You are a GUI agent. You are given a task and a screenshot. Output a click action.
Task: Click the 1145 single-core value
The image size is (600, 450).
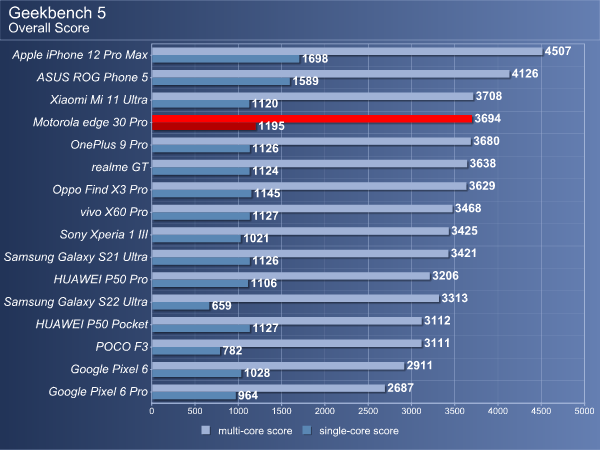(x=267, y=194)
